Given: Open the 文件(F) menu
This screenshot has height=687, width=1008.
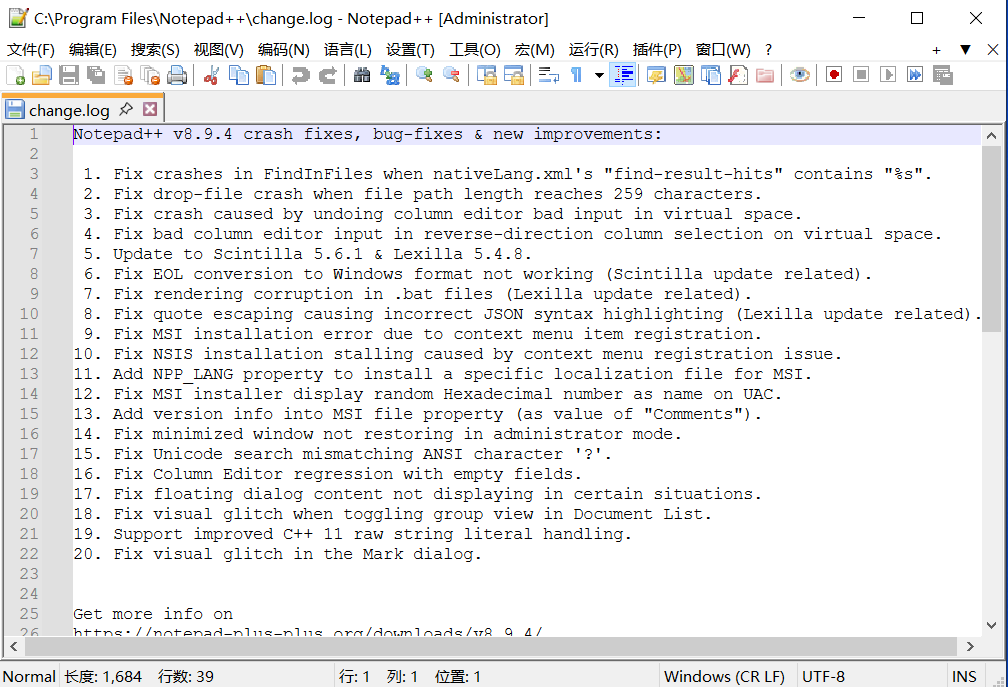Looking at the screenshot, I should (30, 49).
